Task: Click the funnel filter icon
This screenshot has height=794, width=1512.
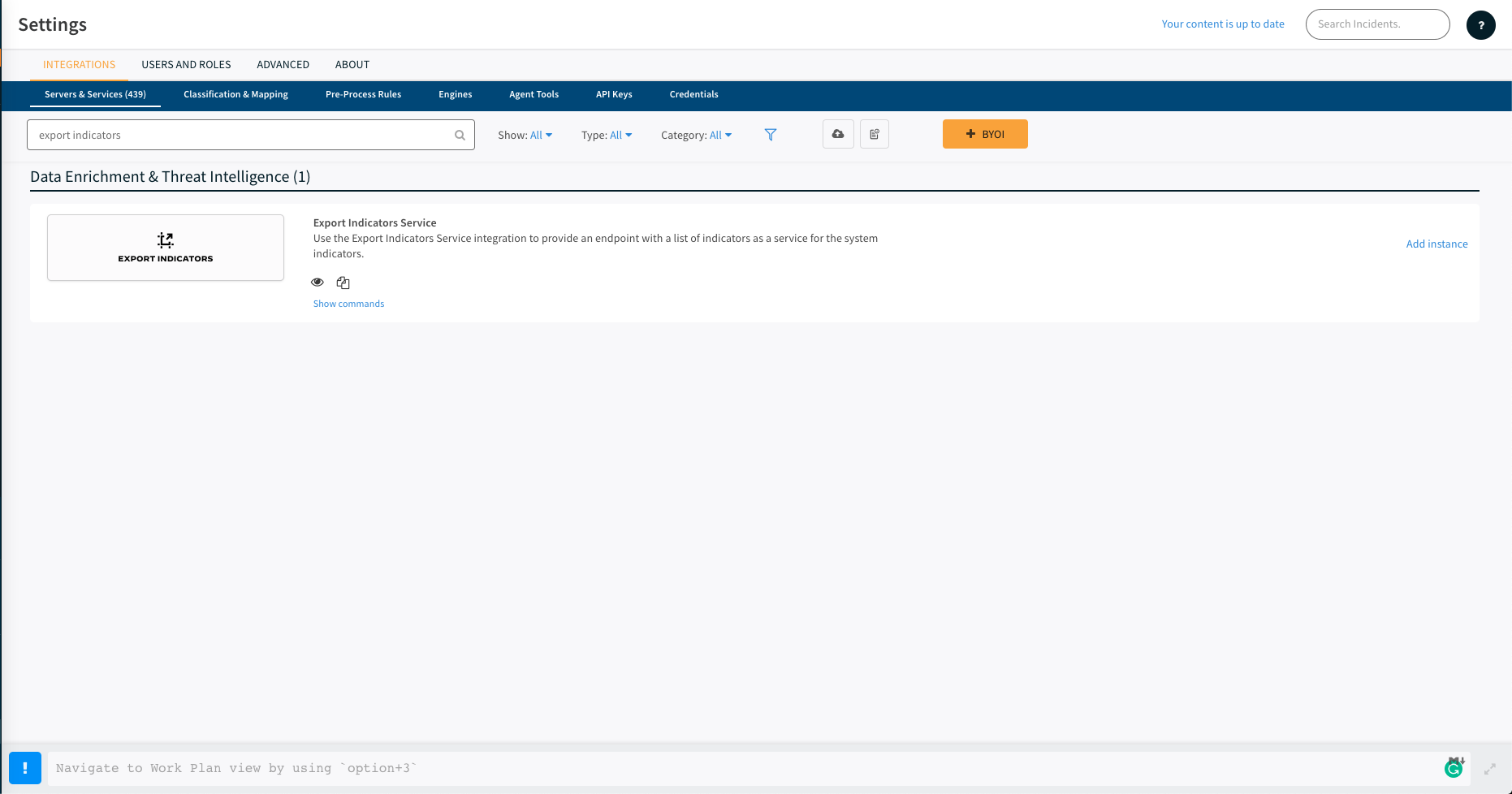Action: click(771, 135)
